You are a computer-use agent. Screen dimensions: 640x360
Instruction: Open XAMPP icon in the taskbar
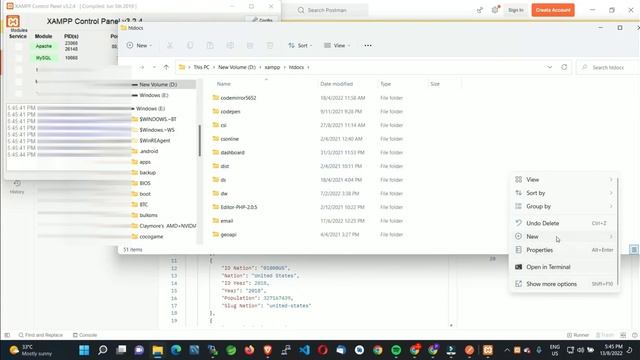point(488,350)
